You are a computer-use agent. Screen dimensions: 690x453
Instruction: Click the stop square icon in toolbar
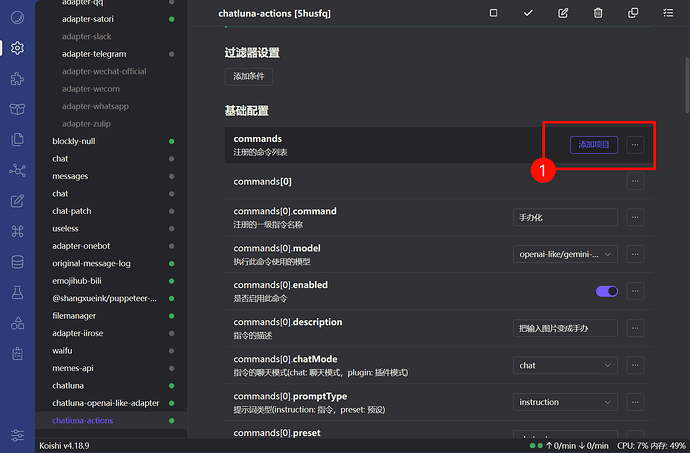[x=493, y=13]
